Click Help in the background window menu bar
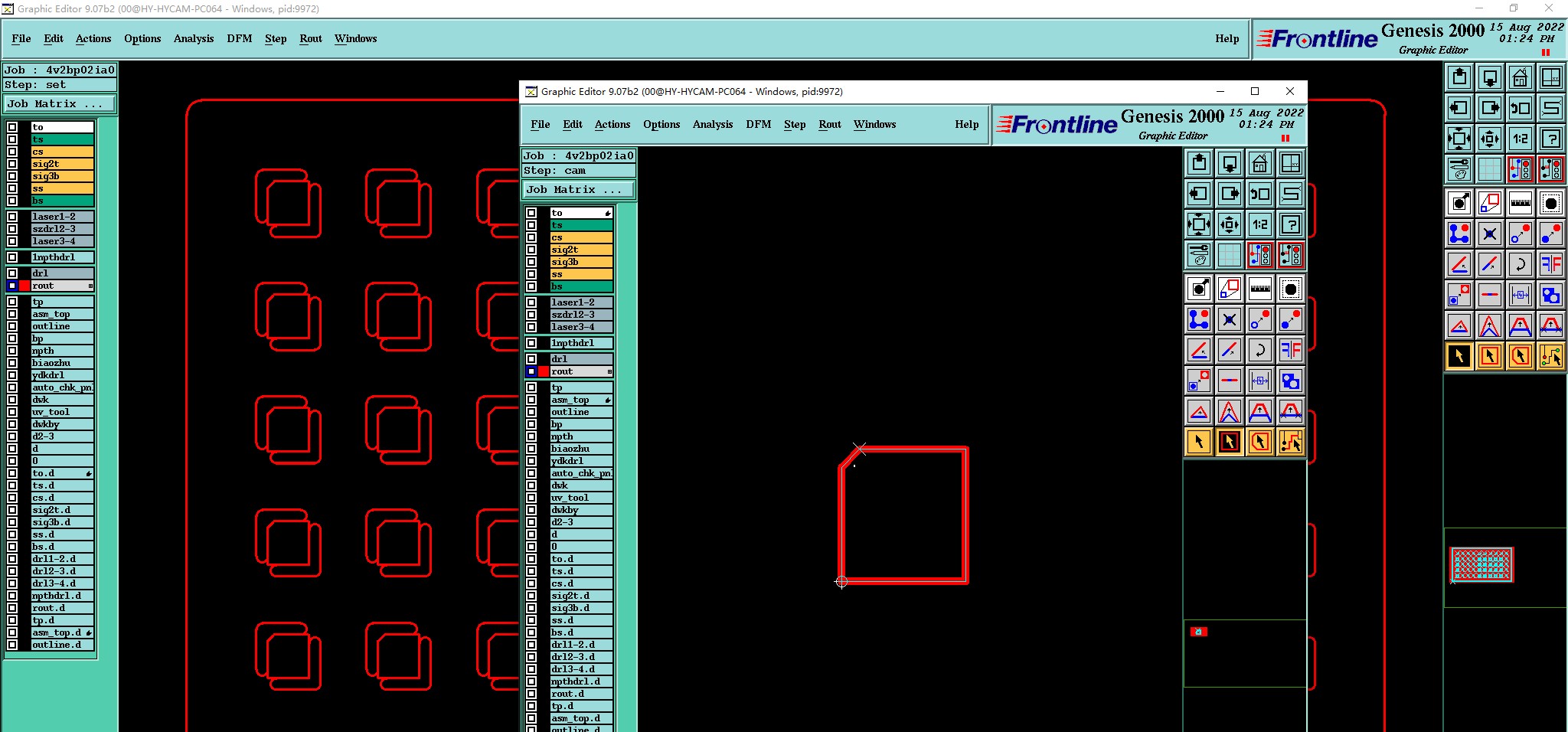Screen dimensions: 1568x732 (x=1227, y=38)
